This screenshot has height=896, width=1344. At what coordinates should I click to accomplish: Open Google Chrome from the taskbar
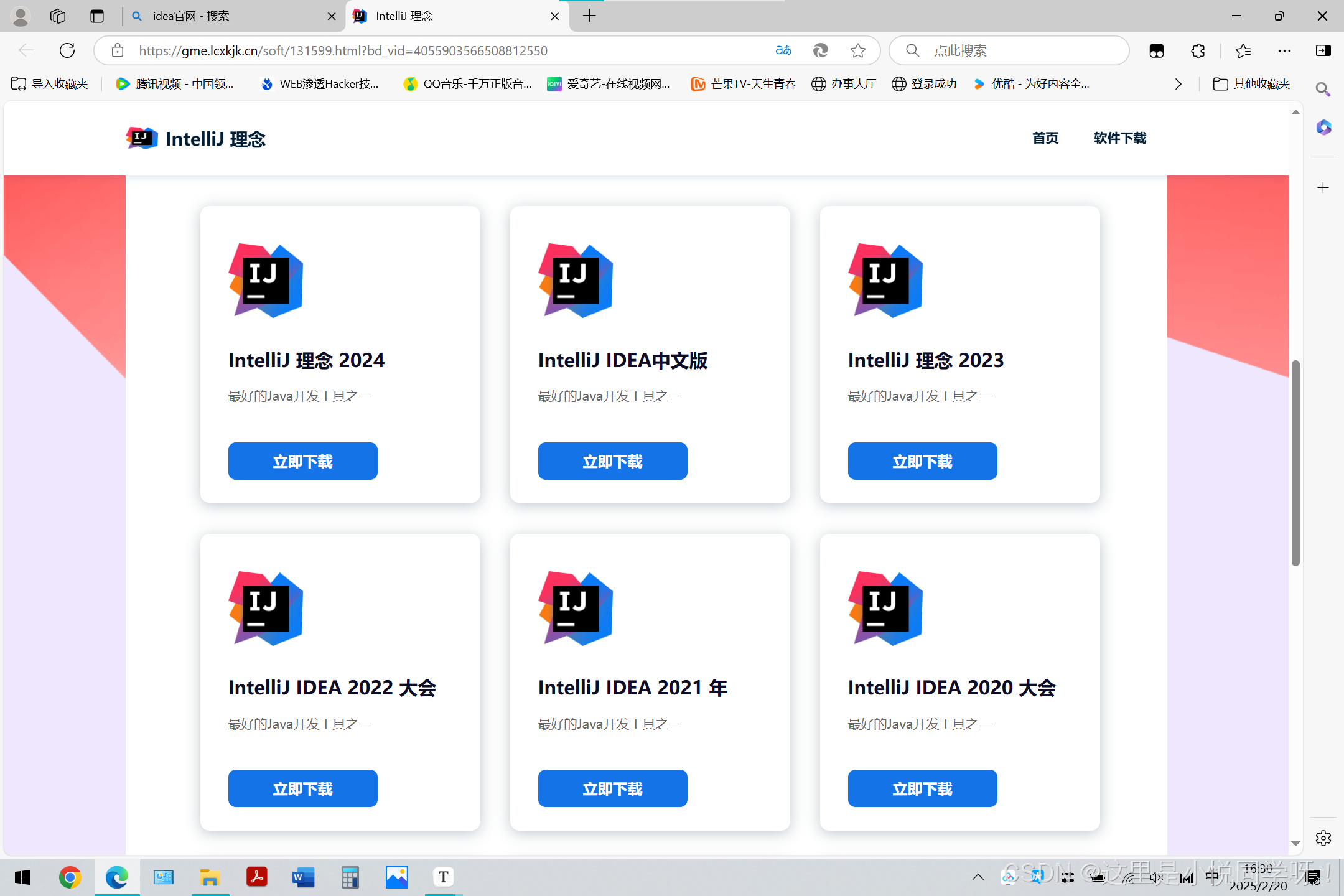pos(70,877)
